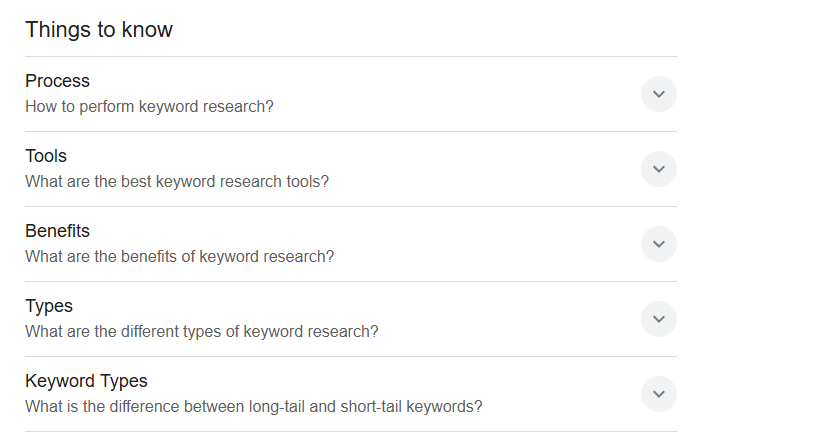Click "How to perform keyword research?" question
The width and height of the screenshot is (836, 441).
click(149, 106)
